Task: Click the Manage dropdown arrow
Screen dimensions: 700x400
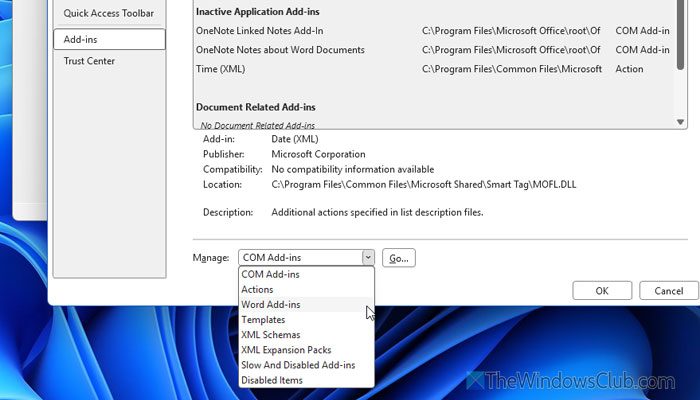Action: click(368, 258)
